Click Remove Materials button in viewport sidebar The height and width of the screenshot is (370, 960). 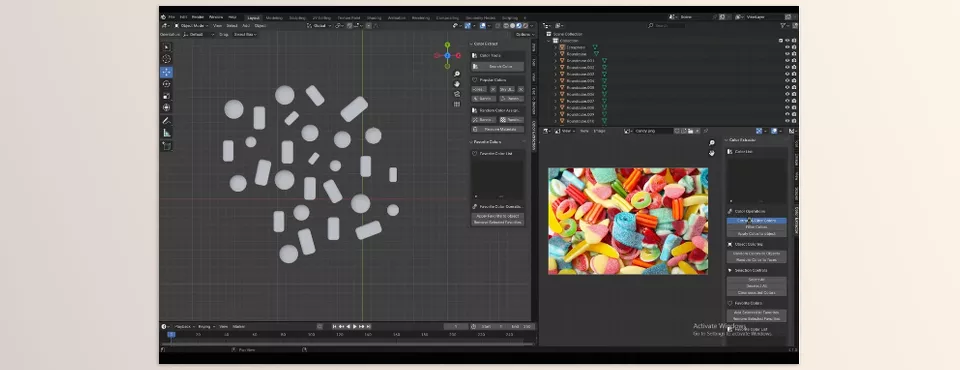[497, 129]
